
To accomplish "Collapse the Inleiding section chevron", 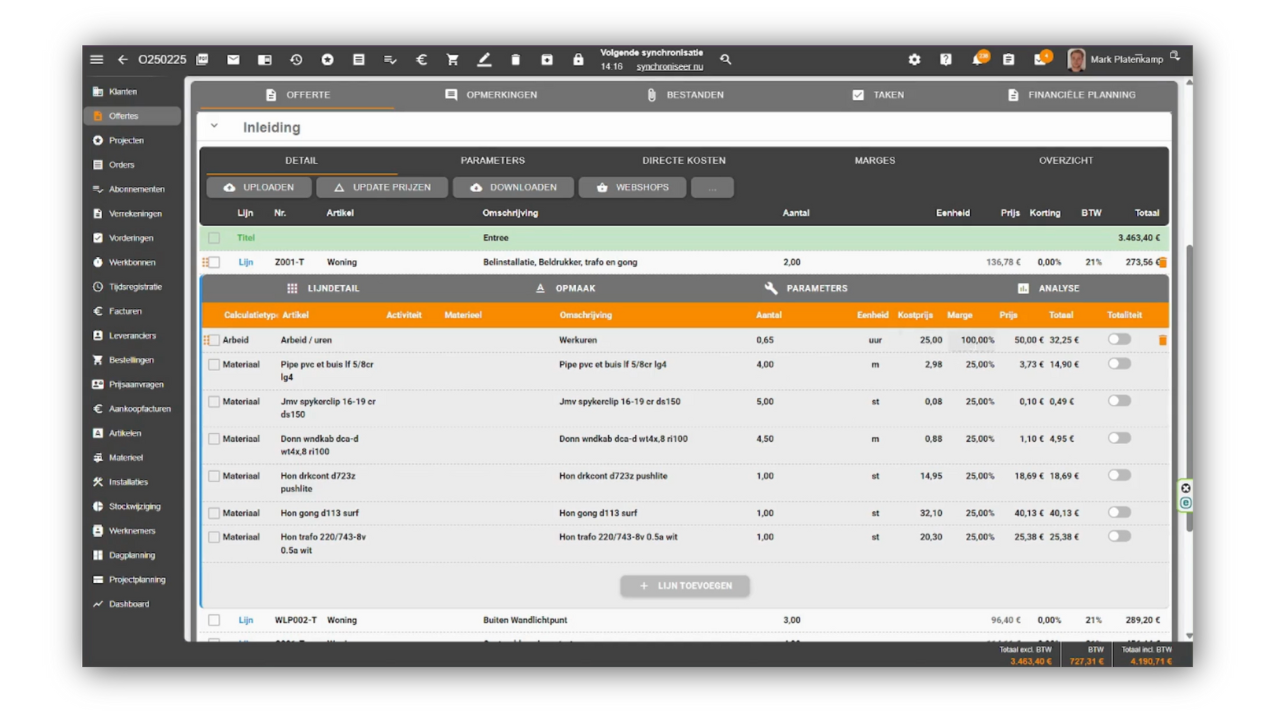I will pyautogui.click(x=214, y=127).
